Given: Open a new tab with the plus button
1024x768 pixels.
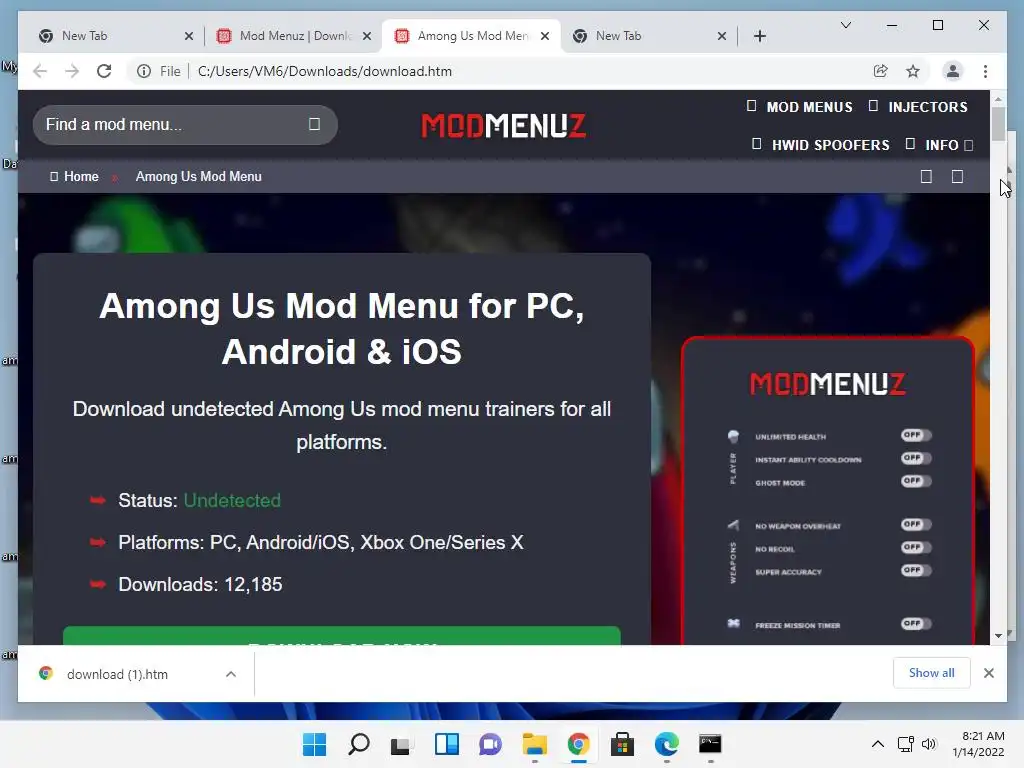Looking at the screenshot, I should tap(760, 36).
